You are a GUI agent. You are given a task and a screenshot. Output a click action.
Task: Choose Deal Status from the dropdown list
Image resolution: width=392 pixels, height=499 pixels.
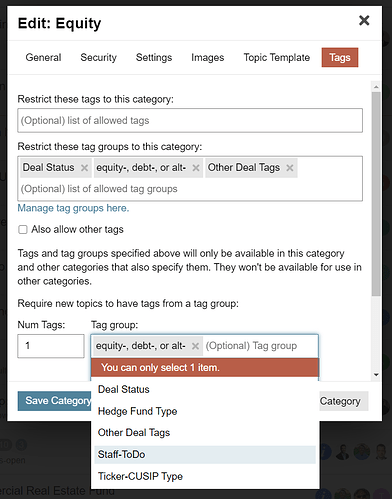point(205,389)
